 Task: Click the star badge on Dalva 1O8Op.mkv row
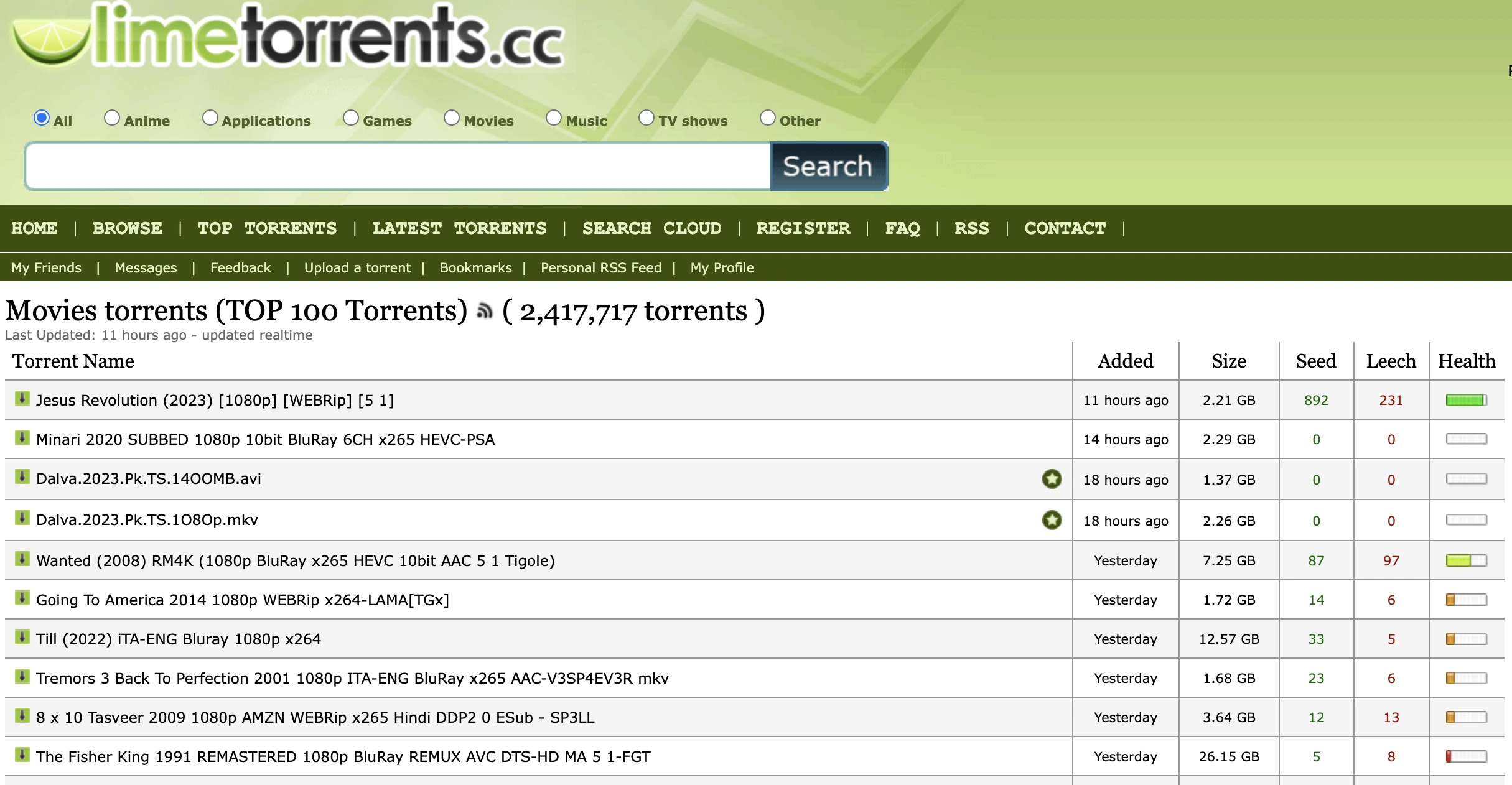coord(1052,520)
